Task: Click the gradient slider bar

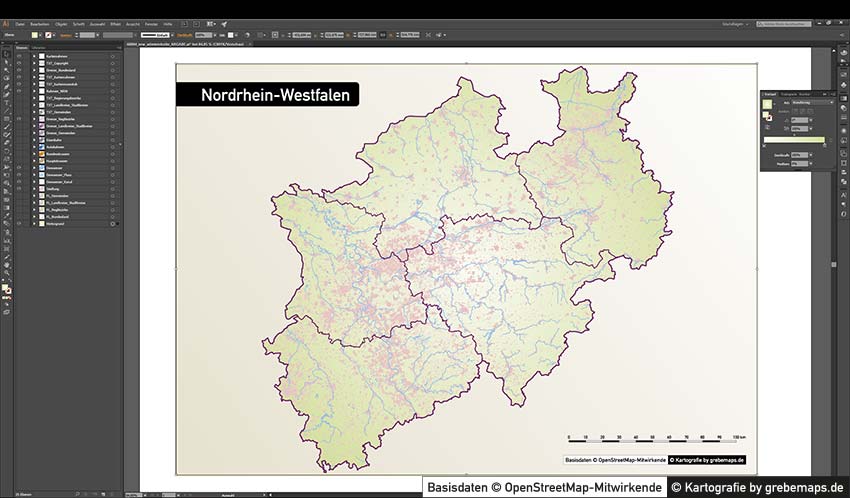Action: click(793, 140)
